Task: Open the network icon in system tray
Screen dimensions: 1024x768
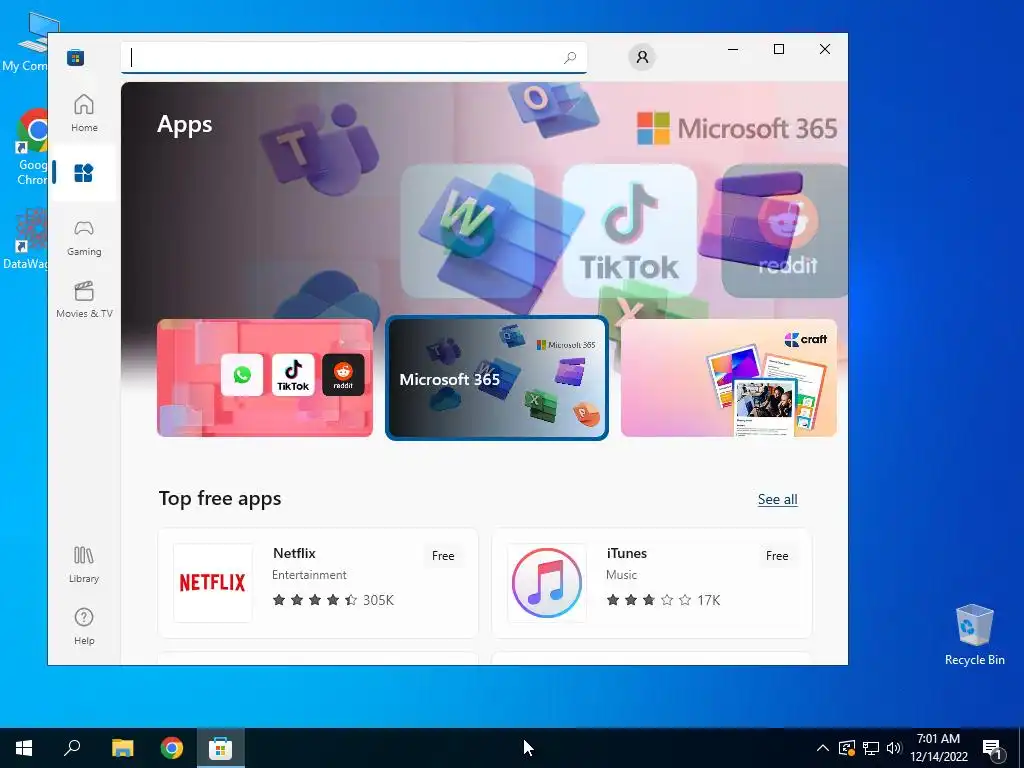Action: 871,748
